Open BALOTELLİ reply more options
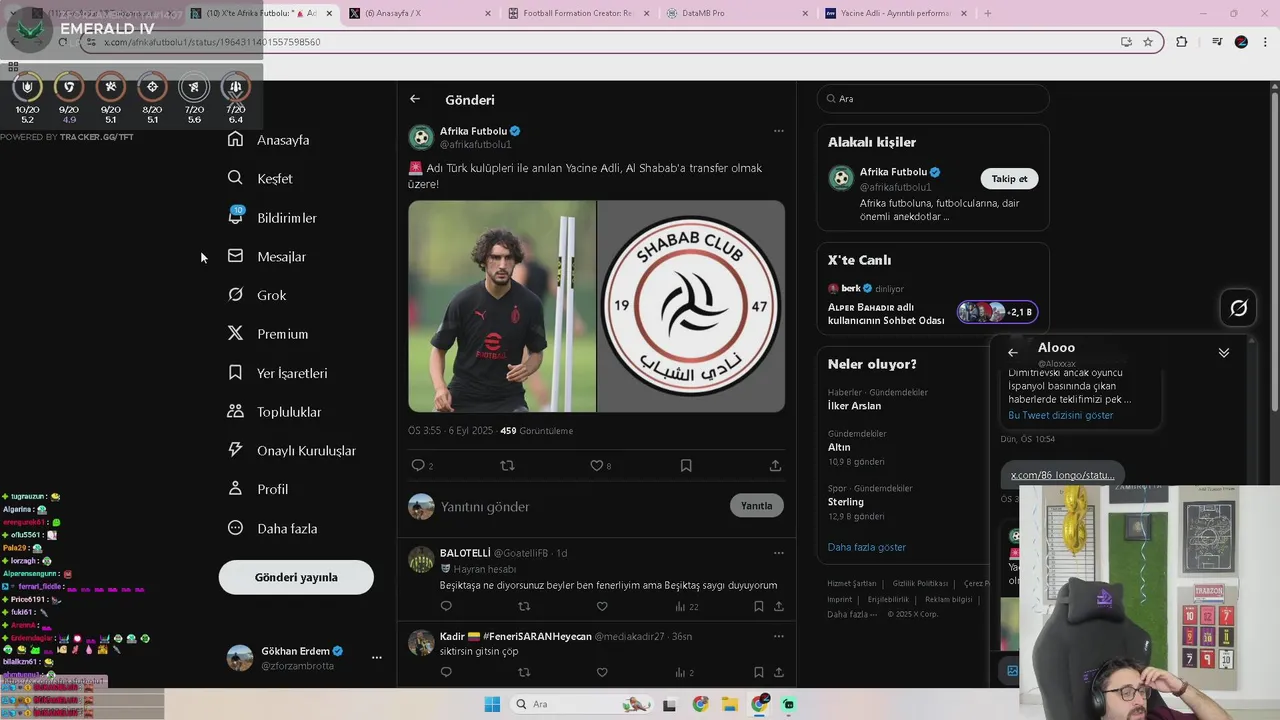1280x720 pixels. pos(778,553)
